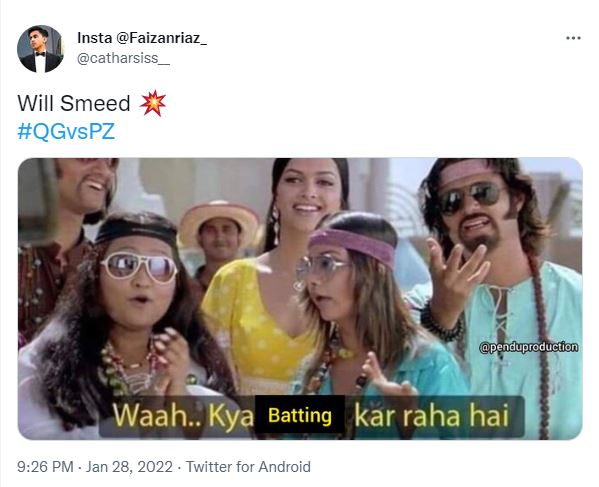
Task: Click the round profile avatar photo
Action: (40, 49)
